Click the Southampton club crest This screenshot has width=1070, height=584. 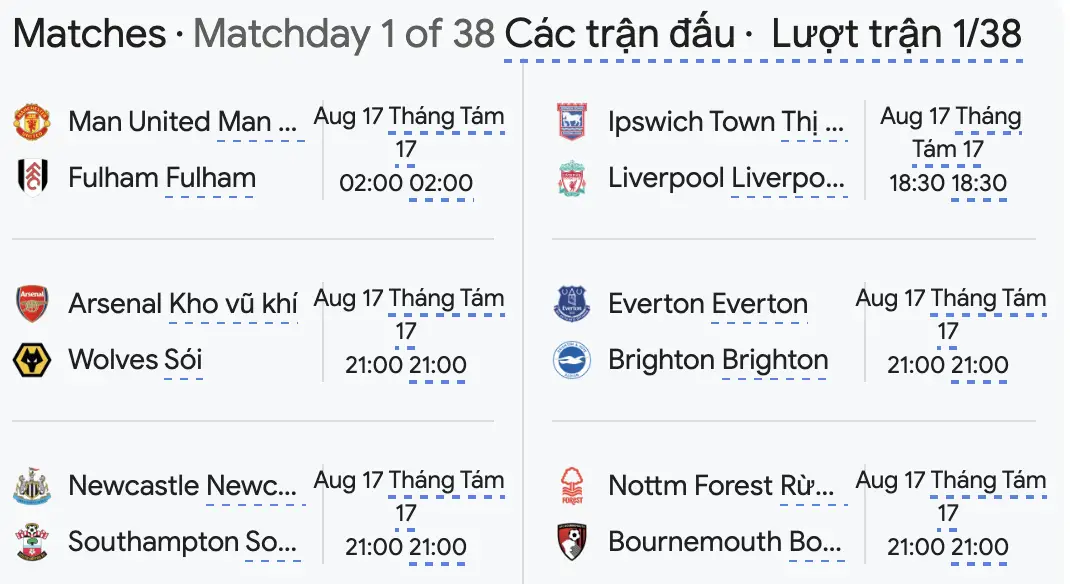tap(32, 542)
